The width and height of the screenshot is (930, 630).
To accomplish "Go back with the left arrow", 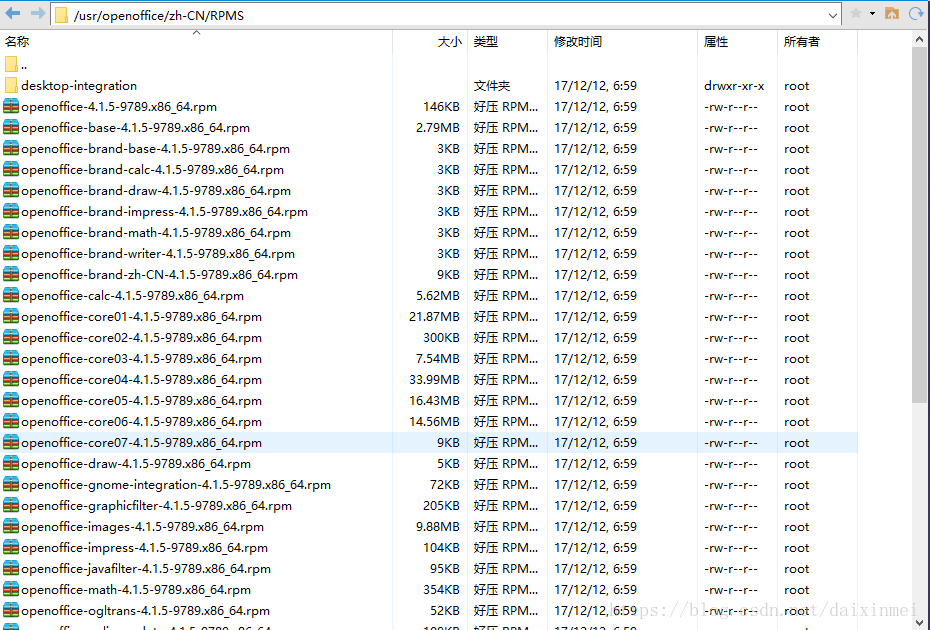I will 12,13.
